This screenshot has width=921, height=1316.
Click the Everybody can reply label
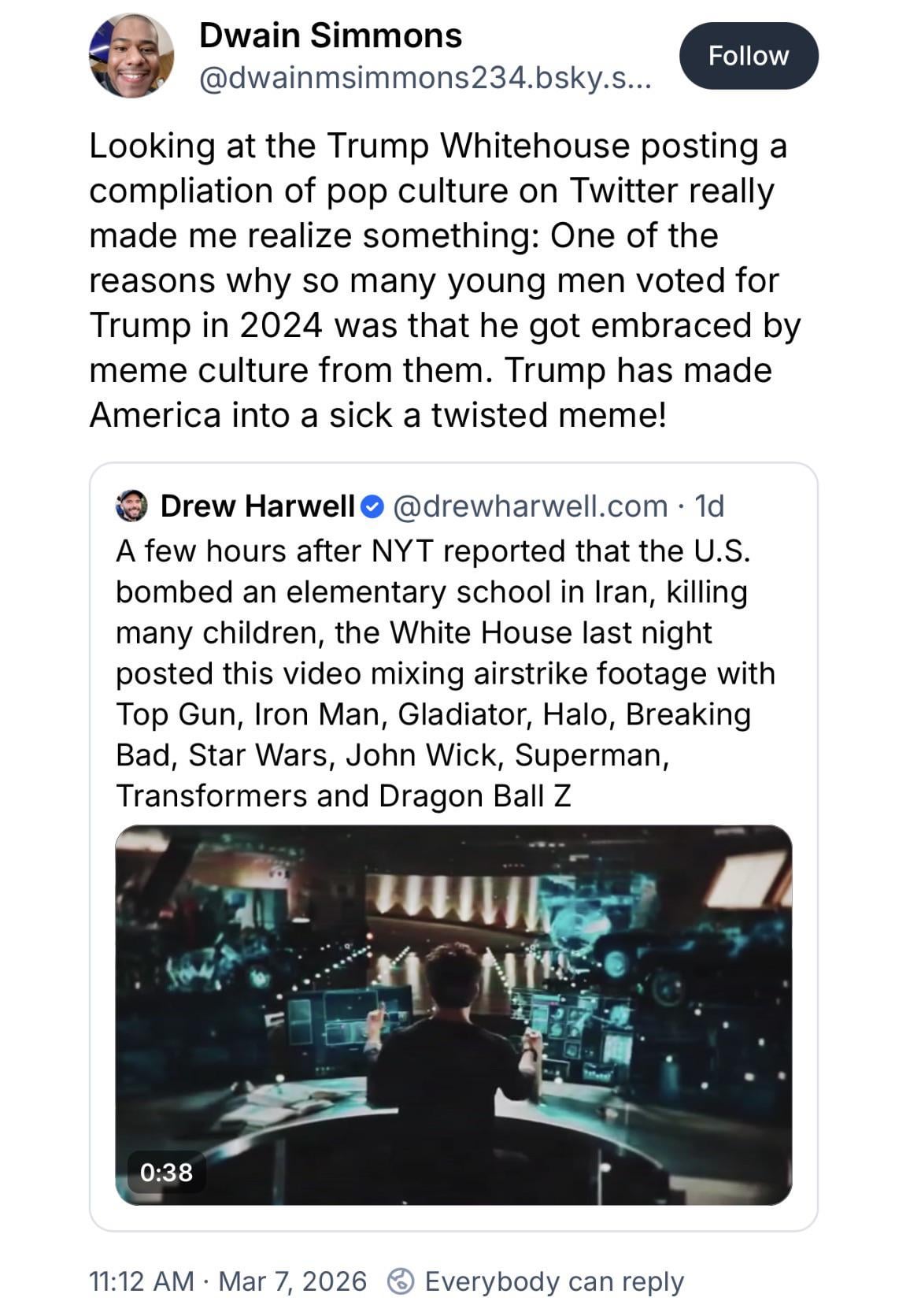[554, 1281]
